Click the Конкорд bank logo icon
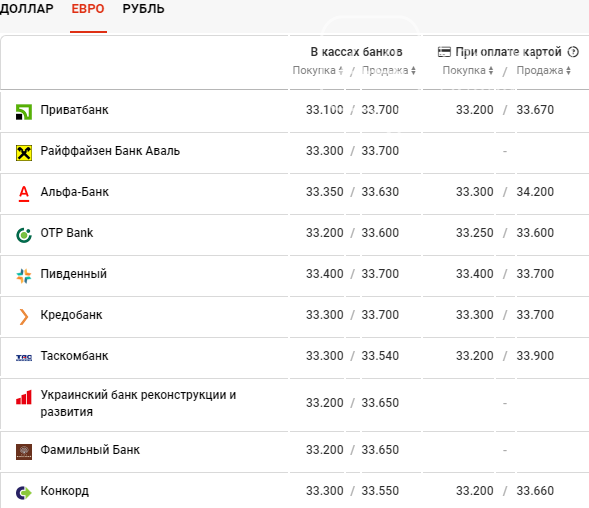 tap(24, 493)
